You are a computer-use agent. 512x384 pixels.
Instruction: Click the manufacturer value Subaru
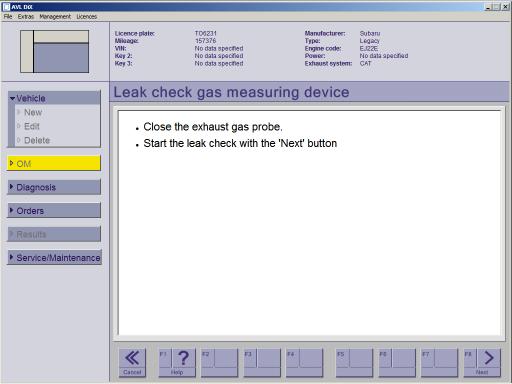tap(370, 33)
